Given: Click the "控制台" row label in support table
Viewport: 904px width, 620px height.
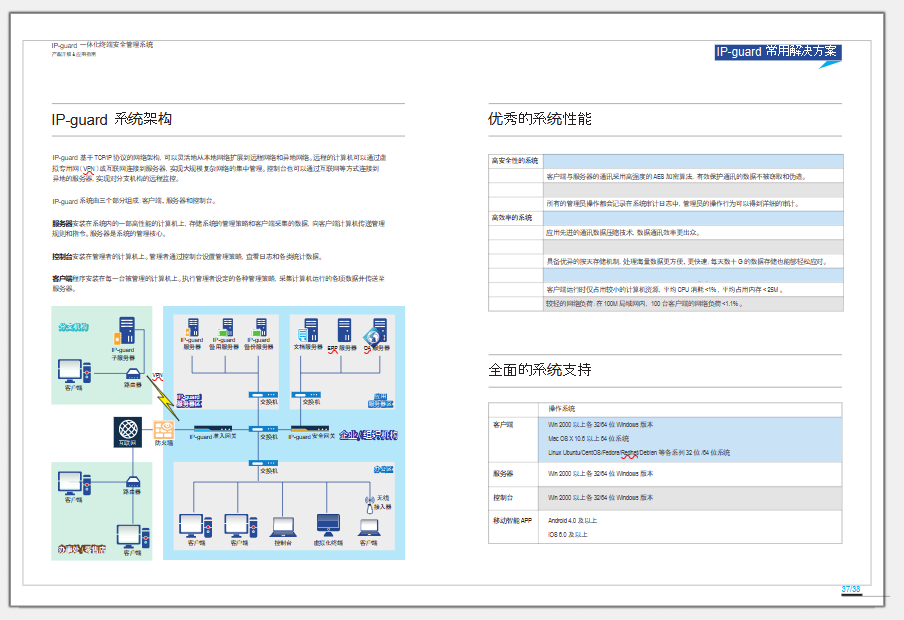Looking at the screenshot, I should (503, 498).
